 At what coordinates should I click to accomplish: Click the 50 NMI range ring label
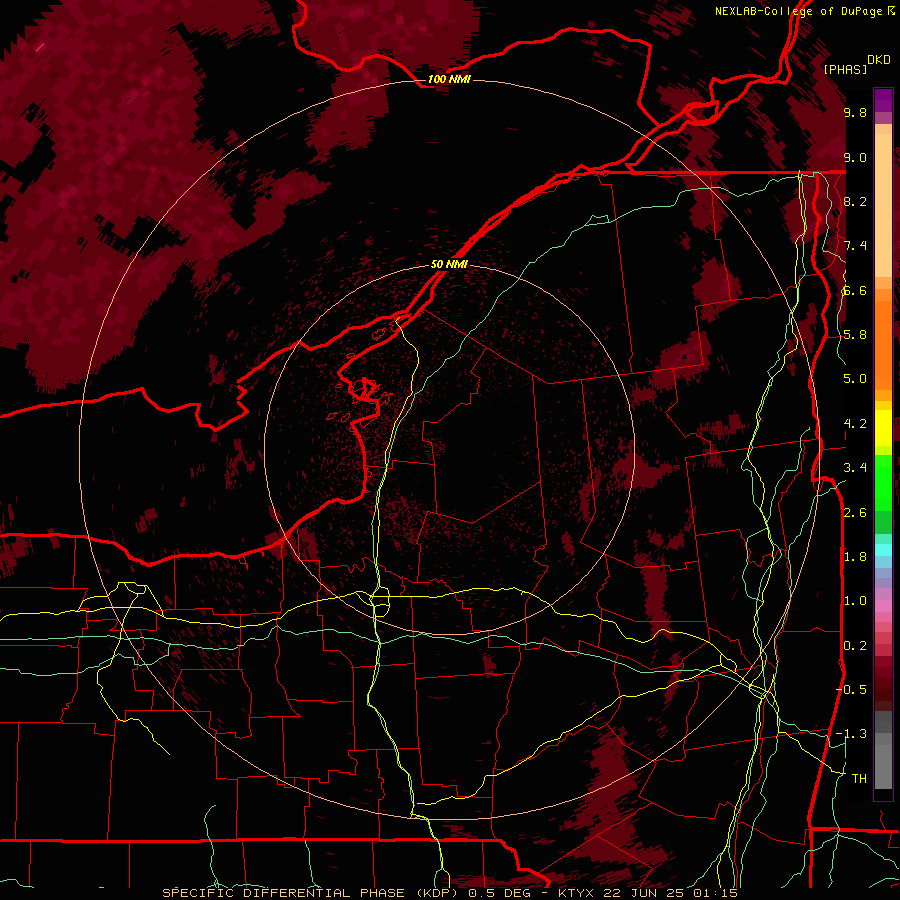[449, 264]
